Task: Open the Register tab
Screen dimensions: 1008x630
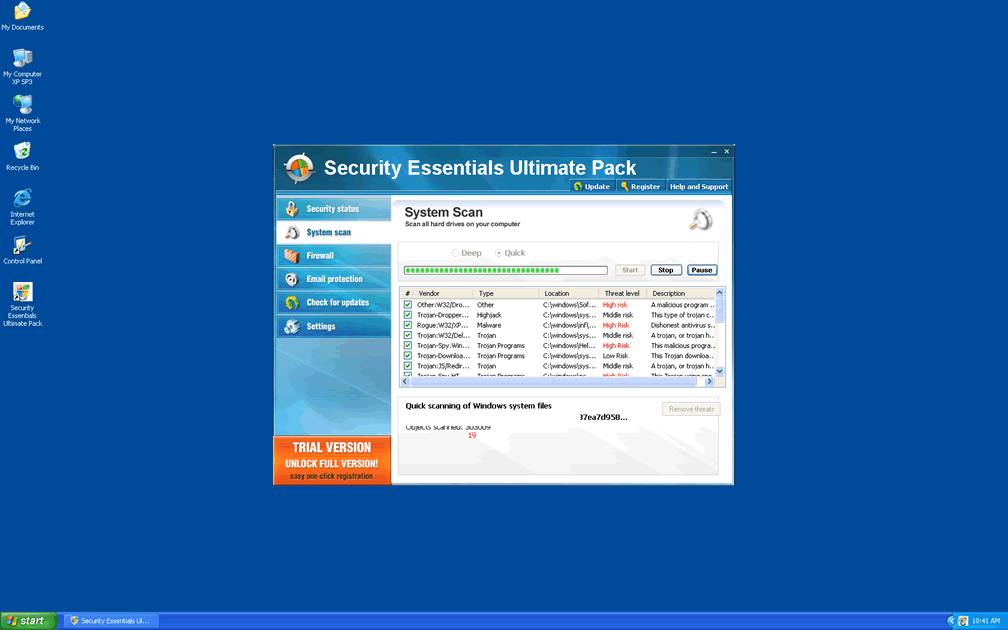Action: coord(639,187)
